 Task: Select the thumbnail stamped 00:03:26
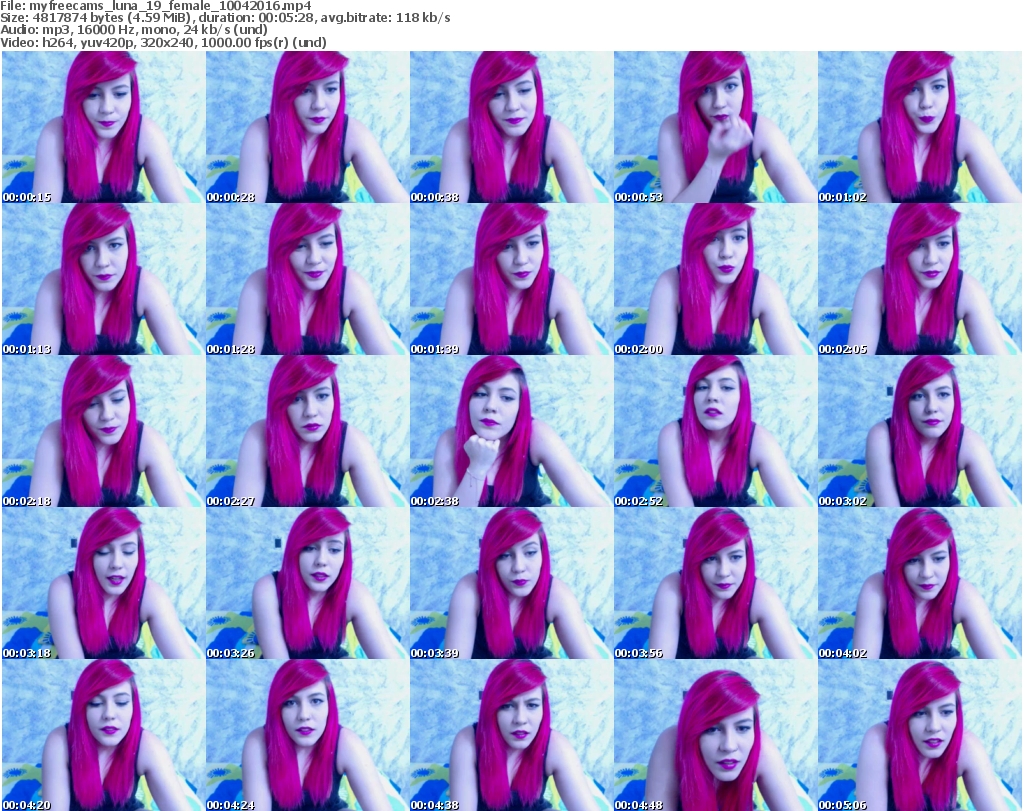[307, 583]
